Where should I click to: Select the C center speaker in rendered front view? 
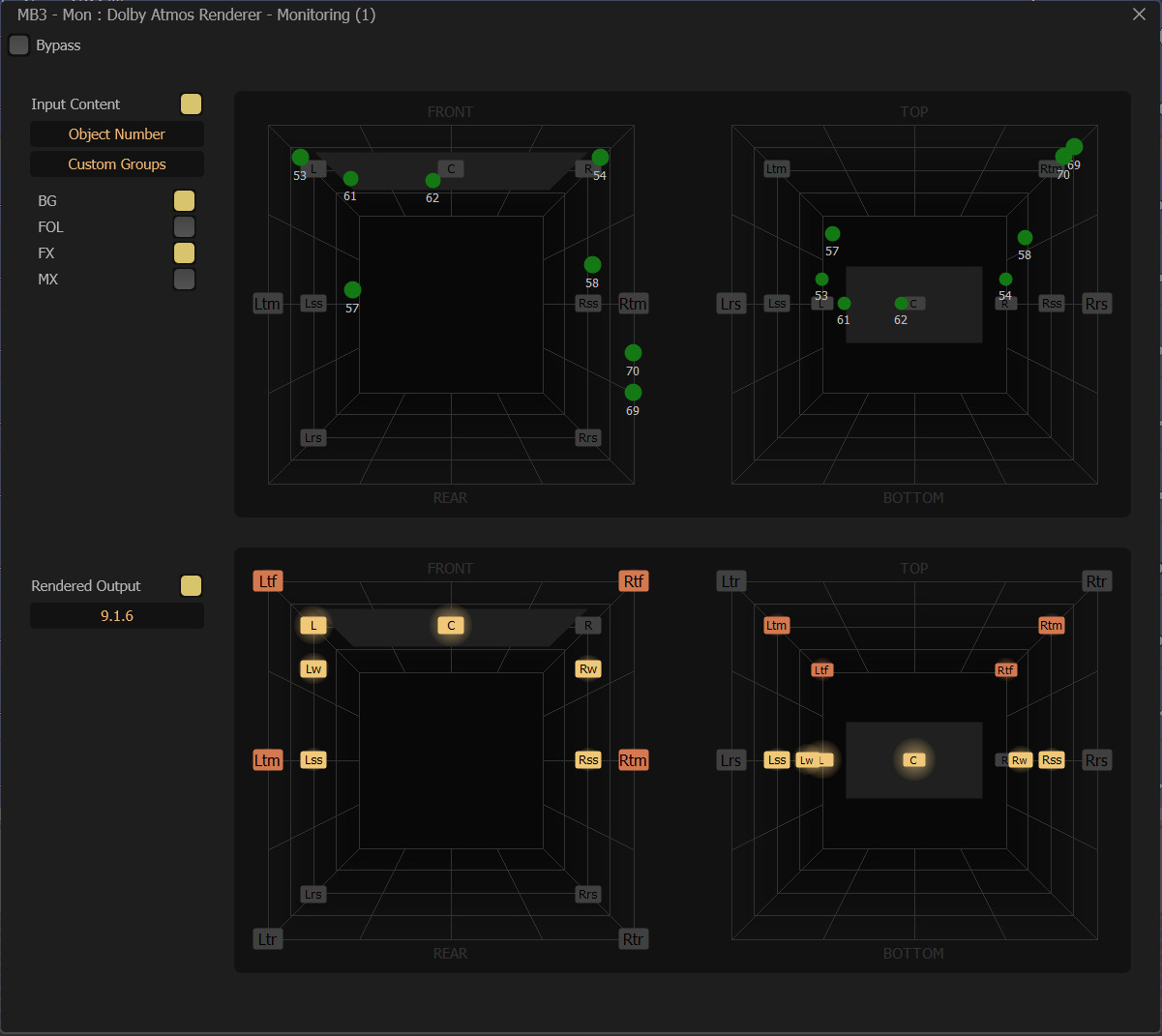(x=450, y=625)
